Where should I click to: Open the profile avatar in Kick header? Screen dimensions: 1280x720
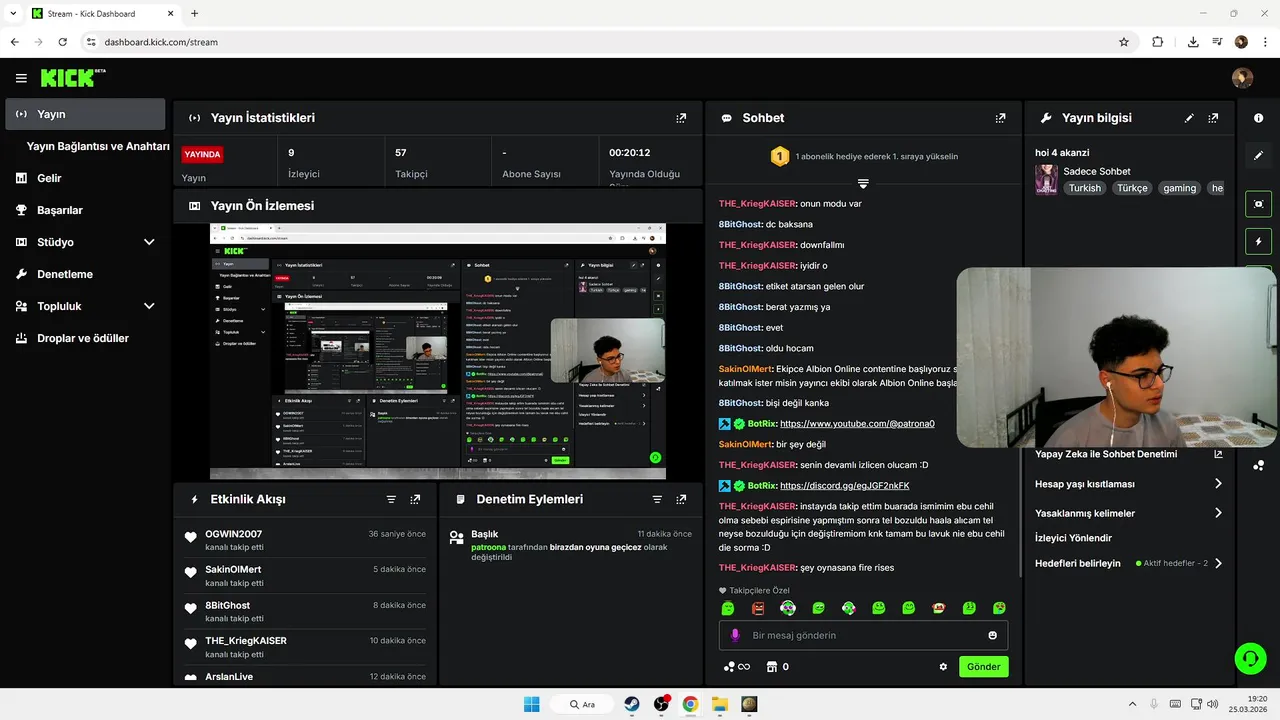tap(1242, 78)
